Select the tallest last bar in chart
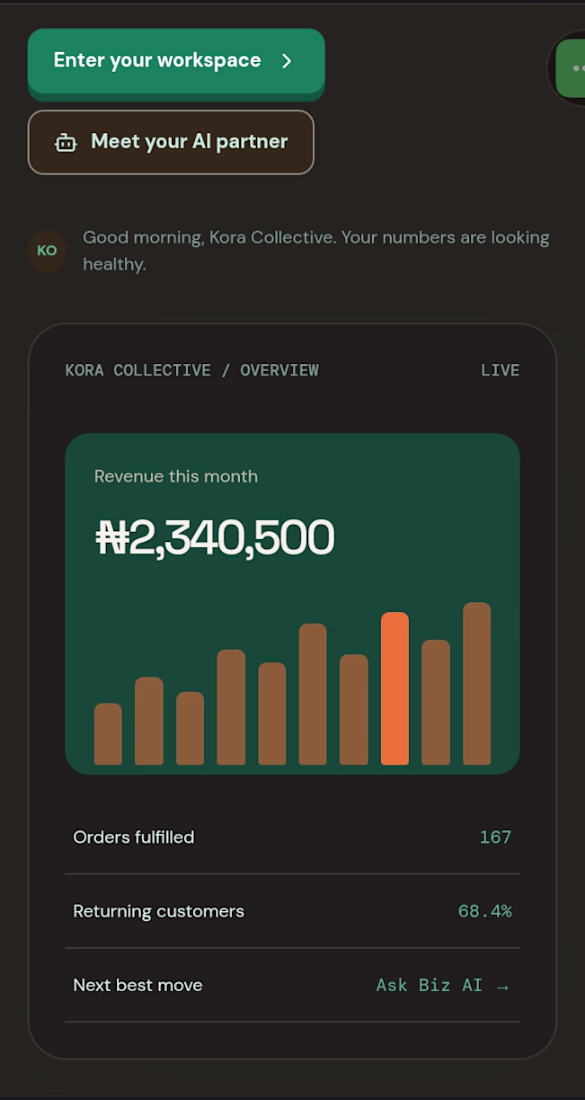Screen dimensions: 585x1100 coord(477,683)
